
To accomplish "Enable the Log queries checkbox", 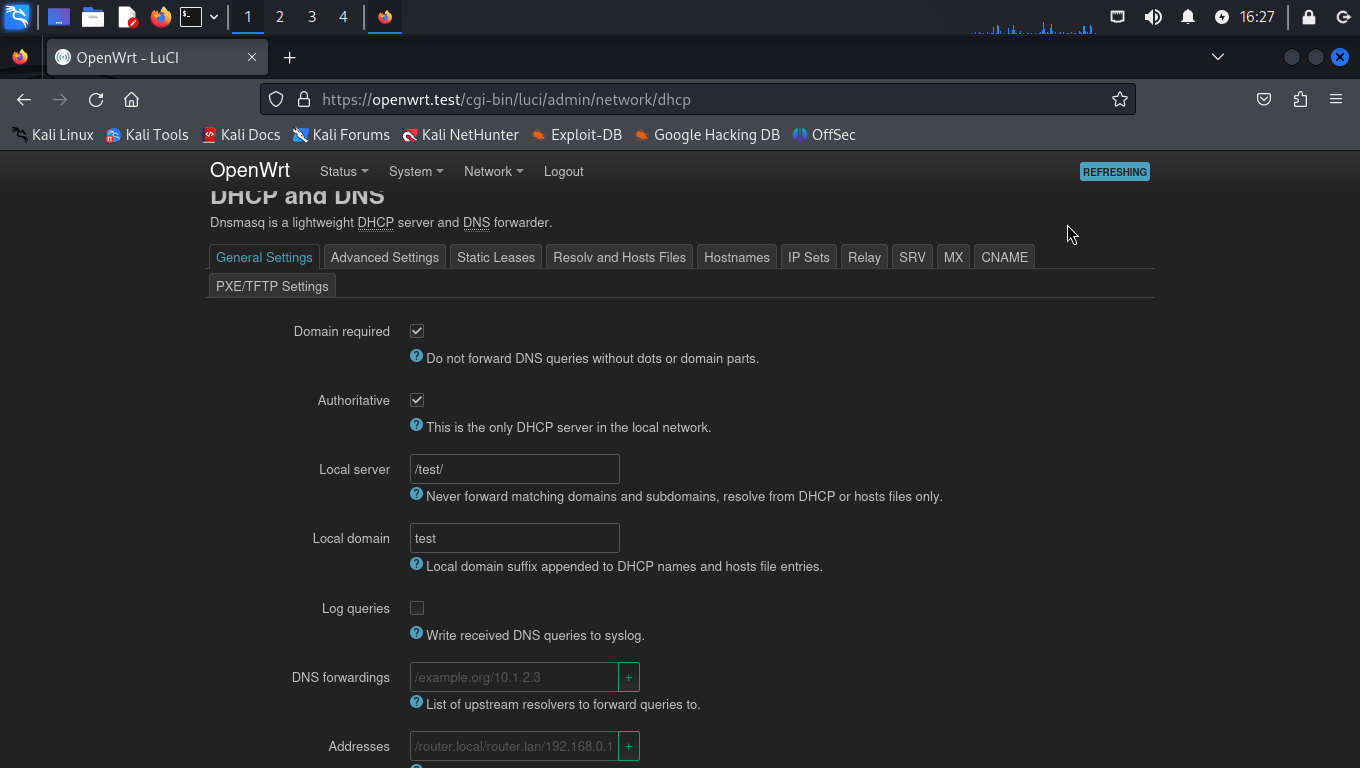I will tap(417, 608).
